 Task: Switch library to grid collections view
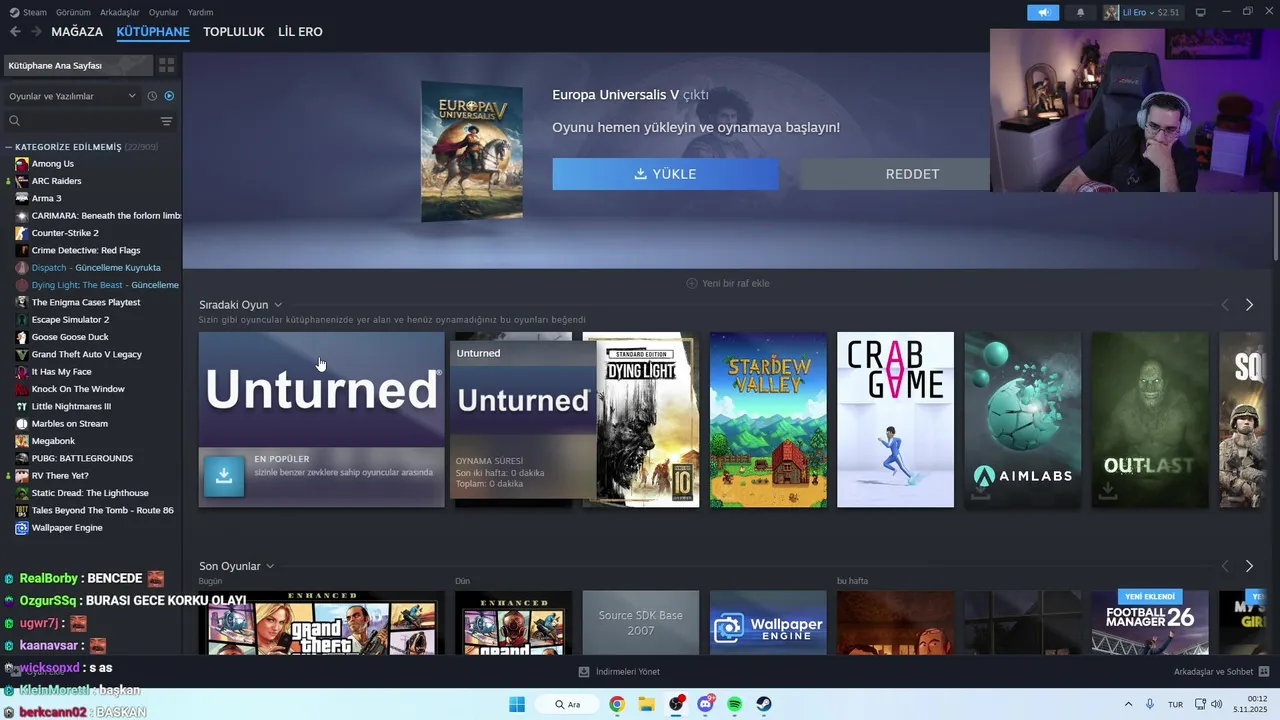tap(167, 65)
